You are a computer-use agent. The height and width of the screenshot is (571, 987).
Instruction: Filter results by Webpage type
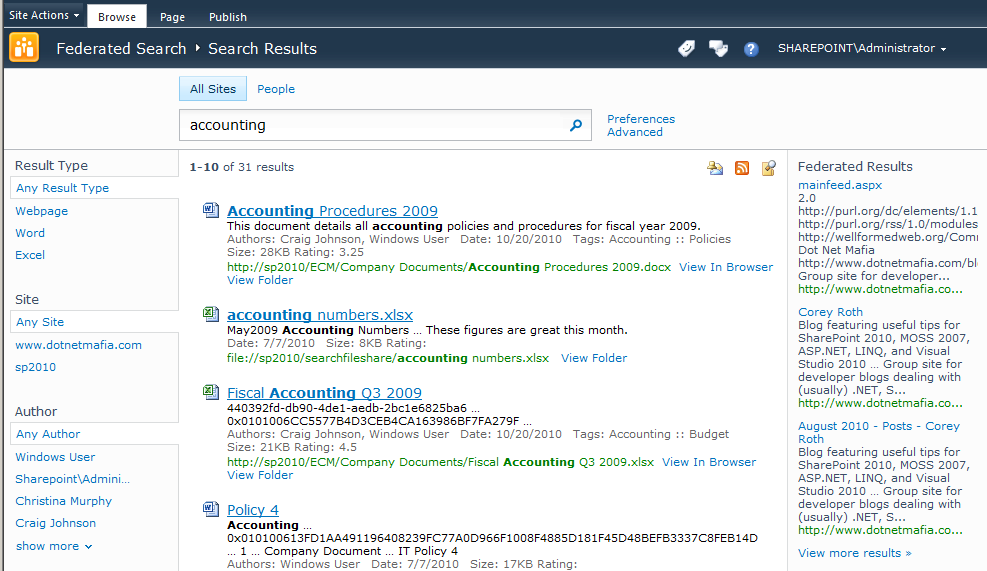(42, 211)
